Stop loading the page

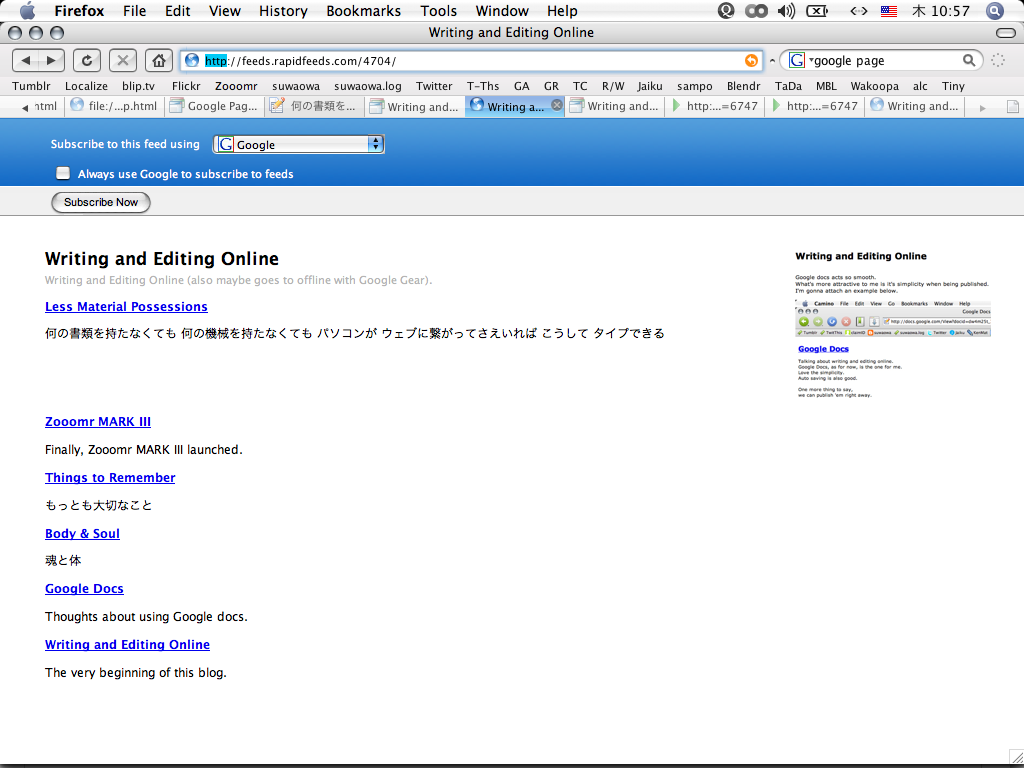tap(122, 61)
